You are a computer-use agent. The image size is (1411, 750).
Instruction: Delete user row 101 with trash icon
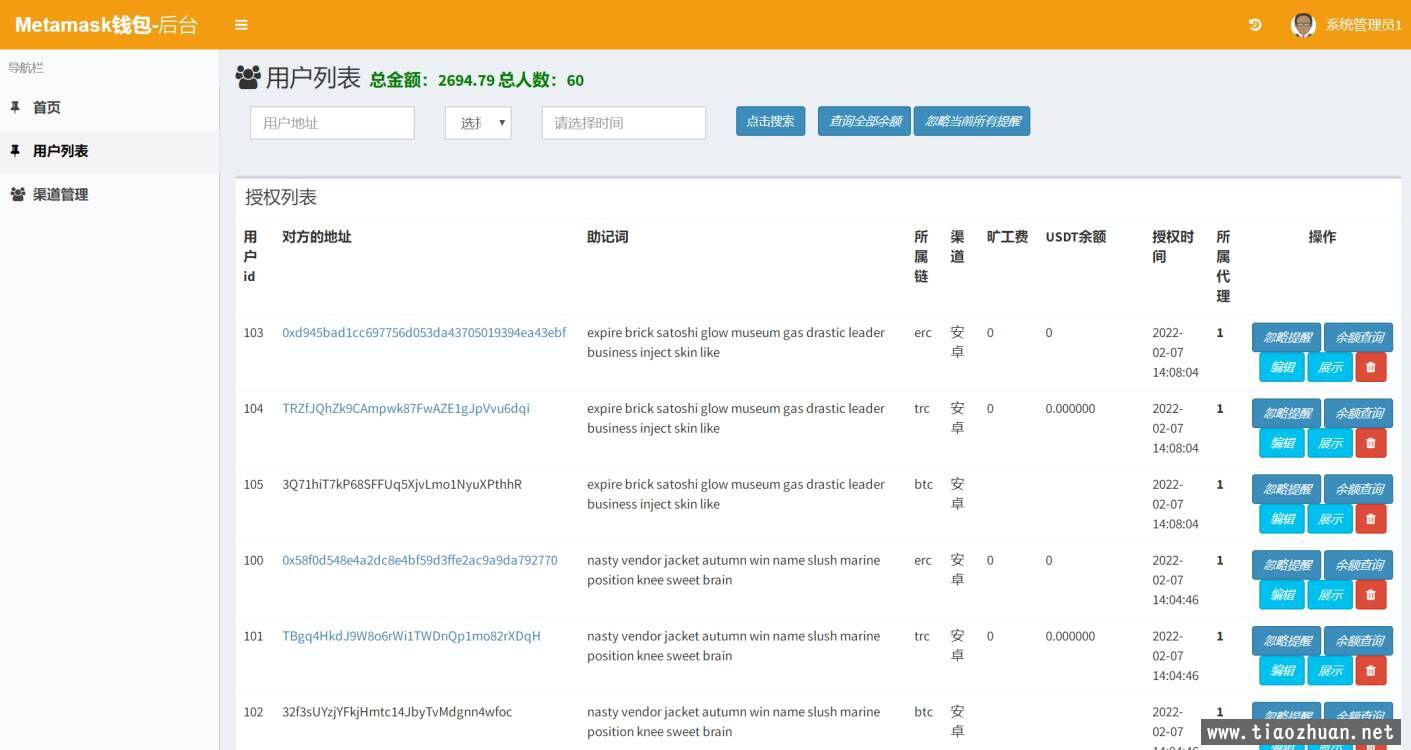click(x=1370, y=671)
